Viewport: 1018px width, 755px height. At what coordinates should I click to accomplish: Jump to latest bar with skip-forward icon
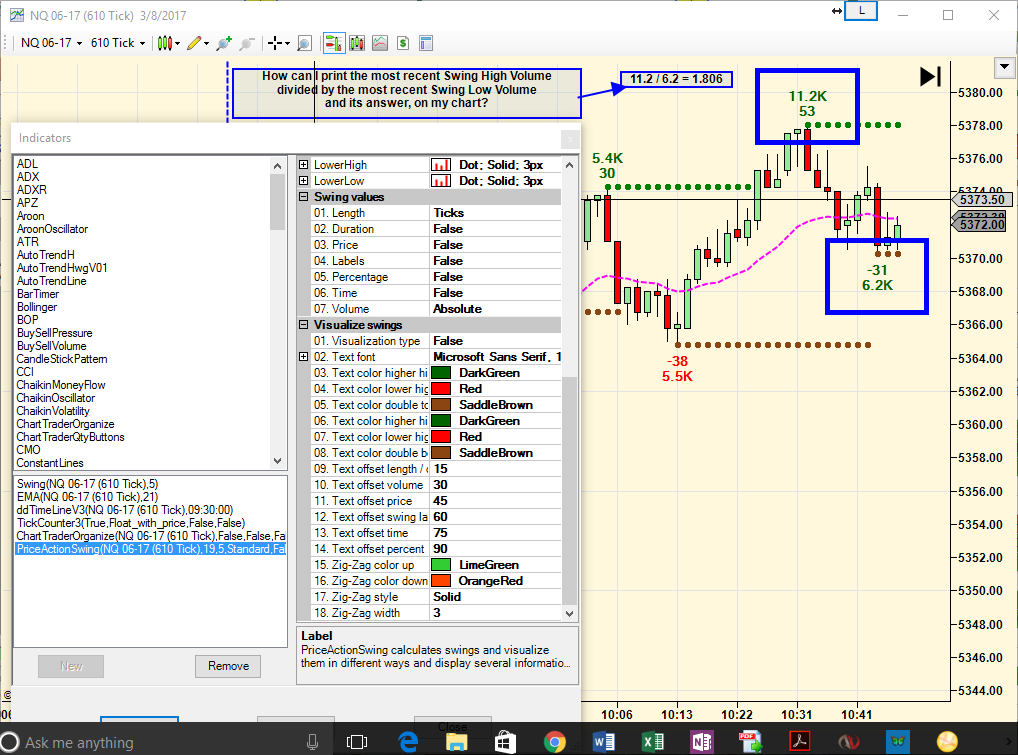click(x=930, y=77)
